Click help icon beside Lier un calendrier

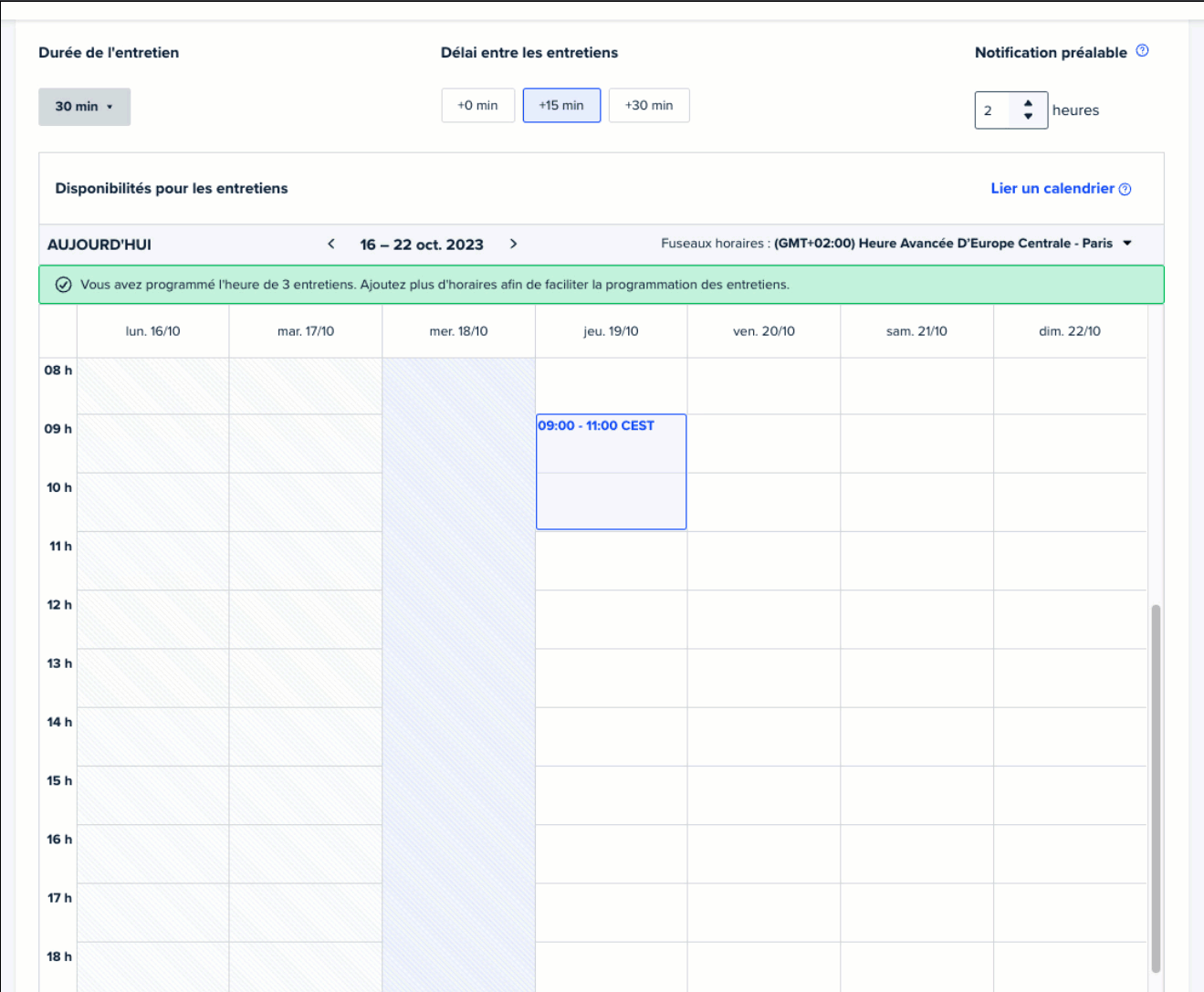[x=1125, y=189]
